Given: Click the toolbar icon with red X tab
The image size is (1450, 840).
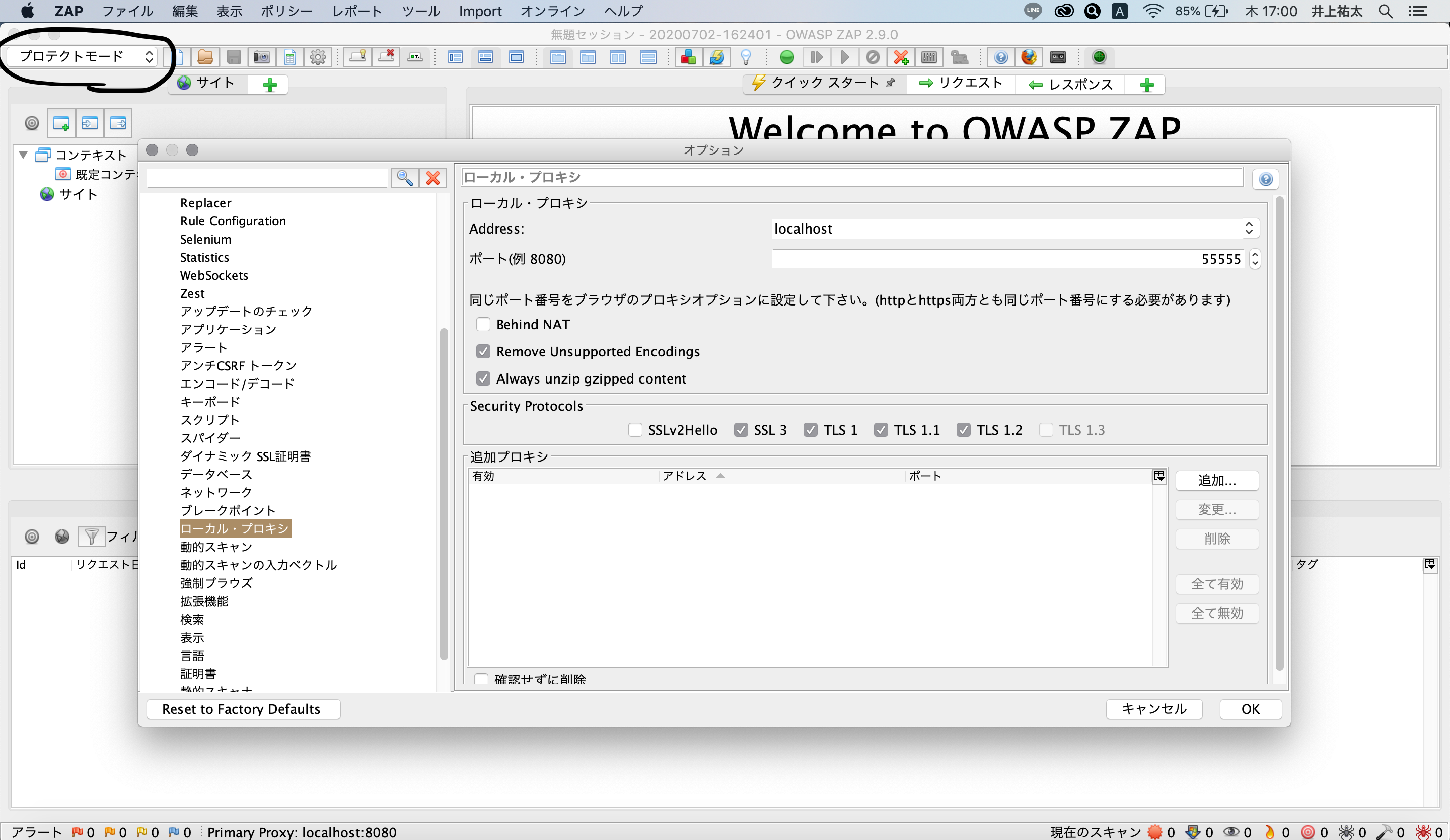Looking at the screenshot, I should [x=386, y=57].
